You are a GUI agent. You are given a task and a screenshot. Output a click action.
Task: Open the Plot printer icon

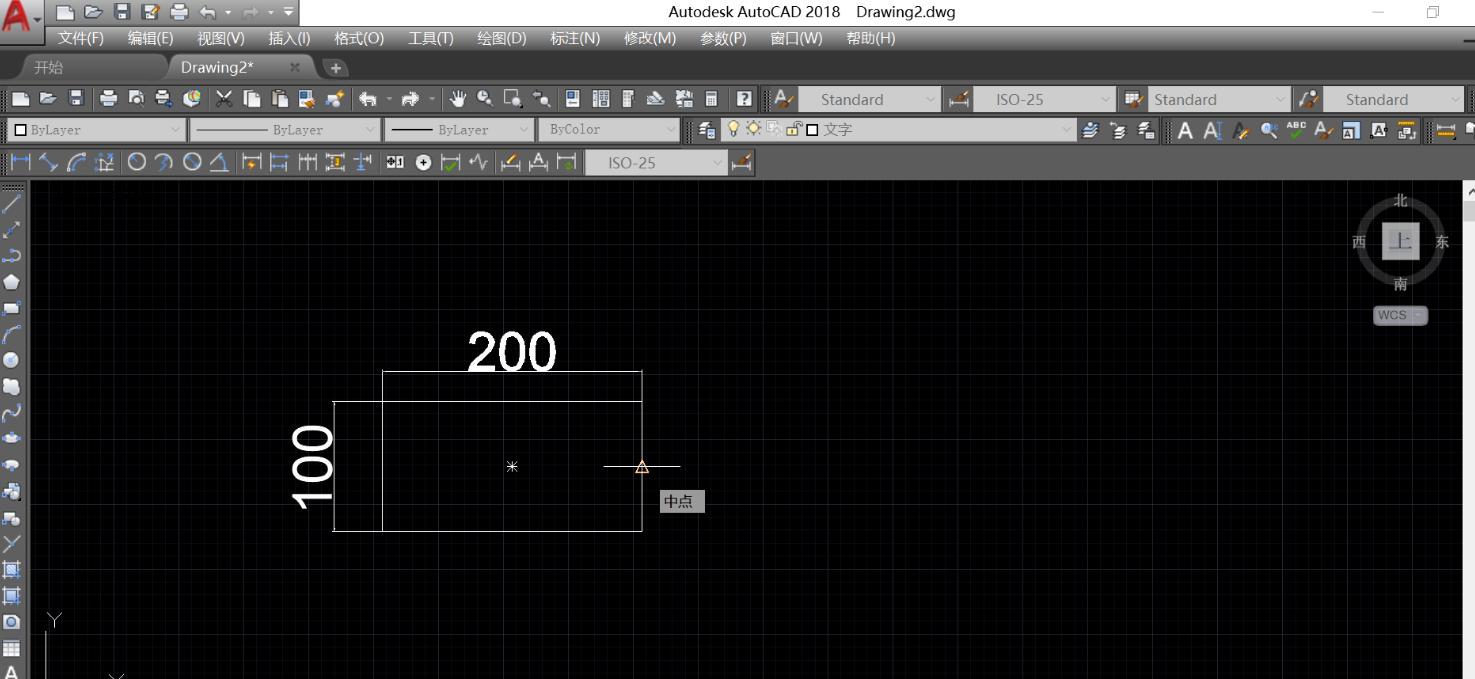(108, 99)
